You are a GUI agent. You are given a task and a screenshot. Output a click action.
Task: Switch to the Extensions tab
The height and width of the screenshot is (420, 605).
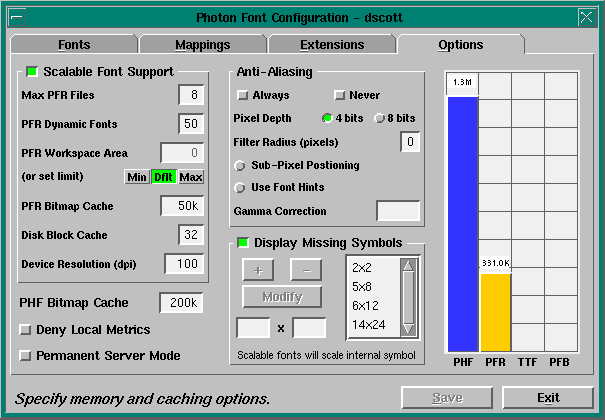pyautogui.click(x=331, y=45)
